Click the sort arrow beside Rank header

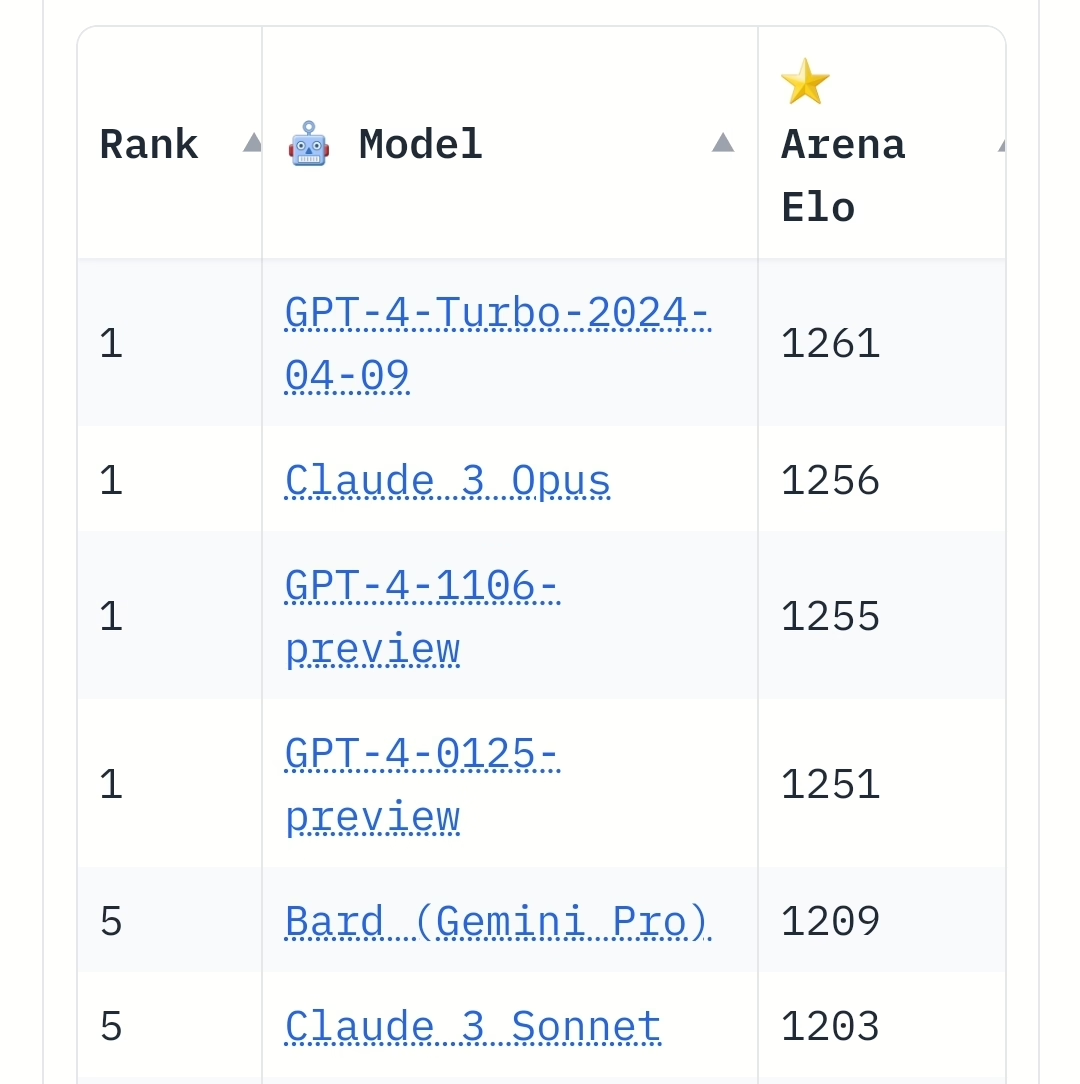(252, 143)
